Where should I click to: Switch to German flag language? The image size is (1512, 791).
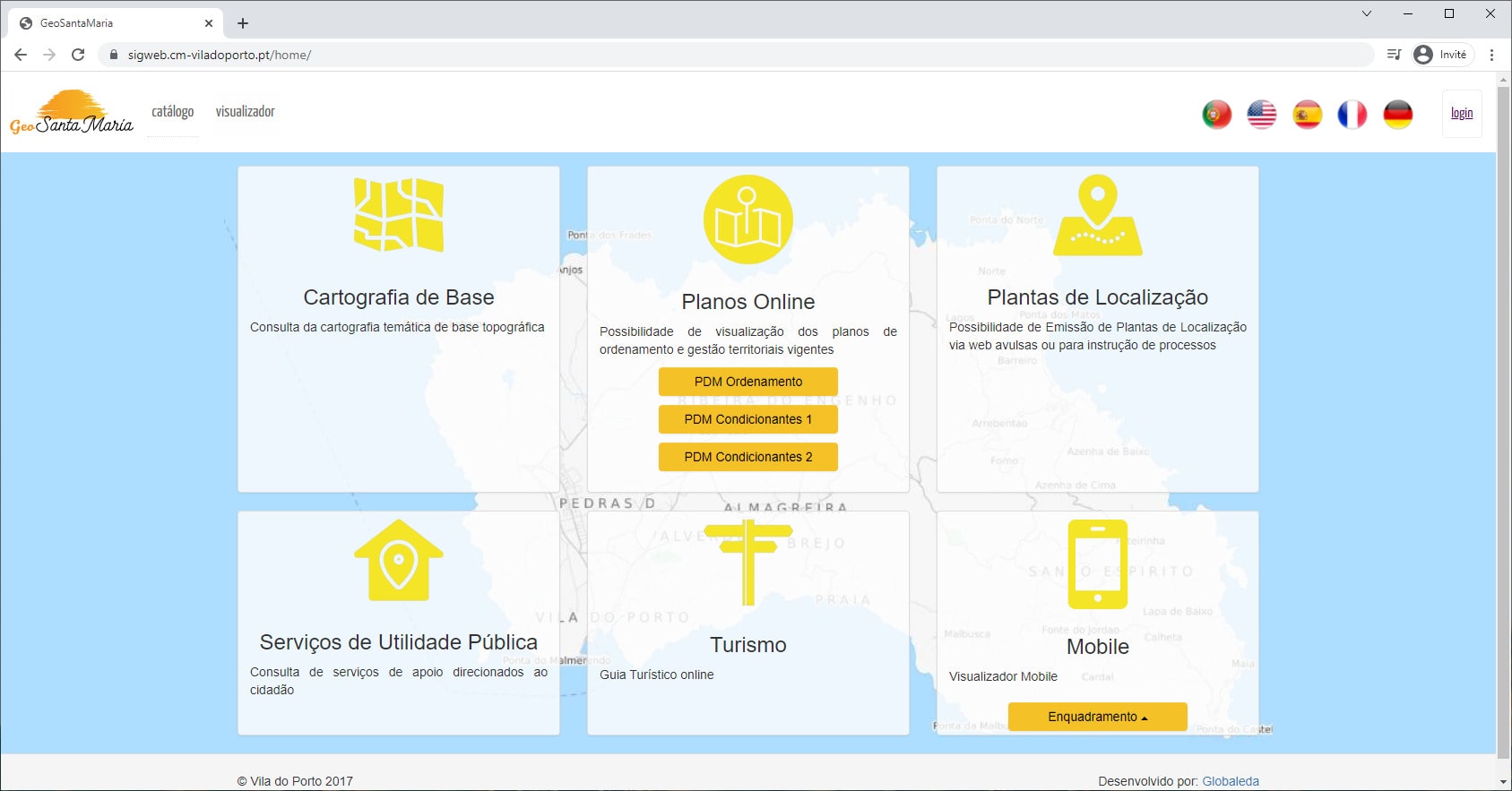(1398, 114)
